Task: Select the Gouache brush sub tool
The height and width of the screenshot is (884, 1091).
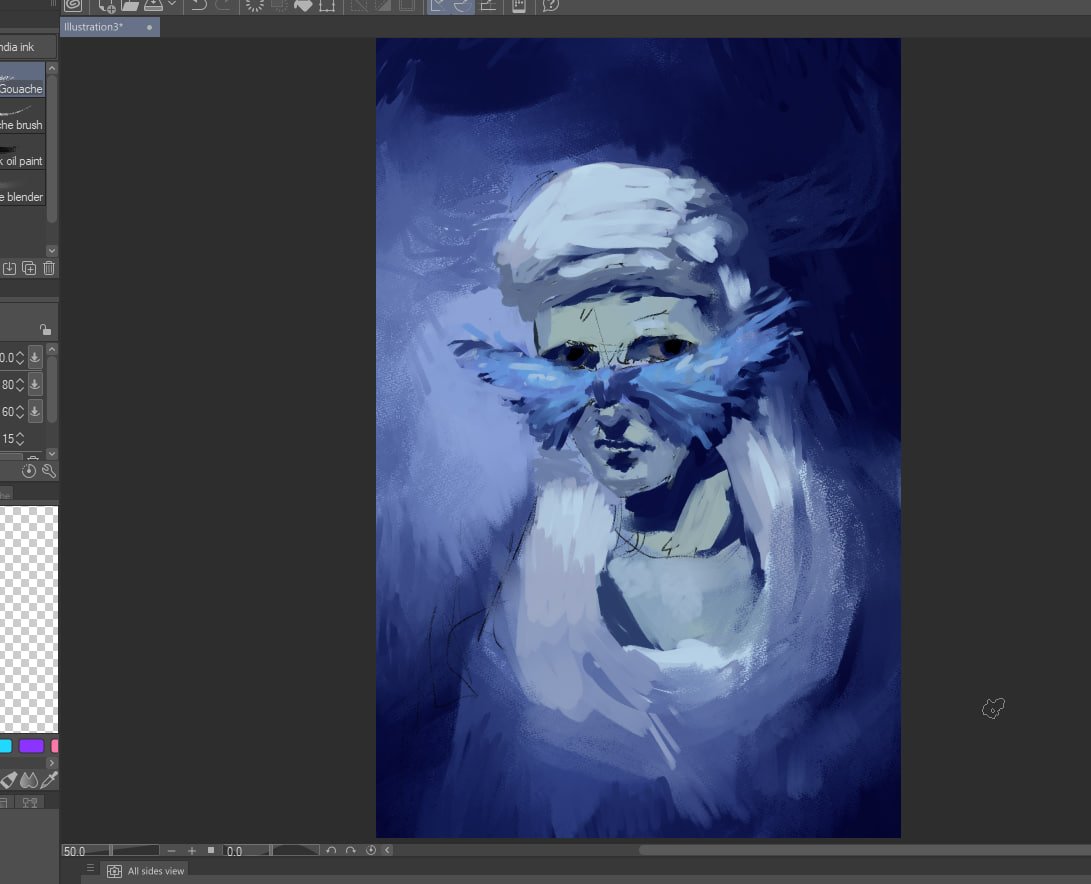Action: point(22,80)
